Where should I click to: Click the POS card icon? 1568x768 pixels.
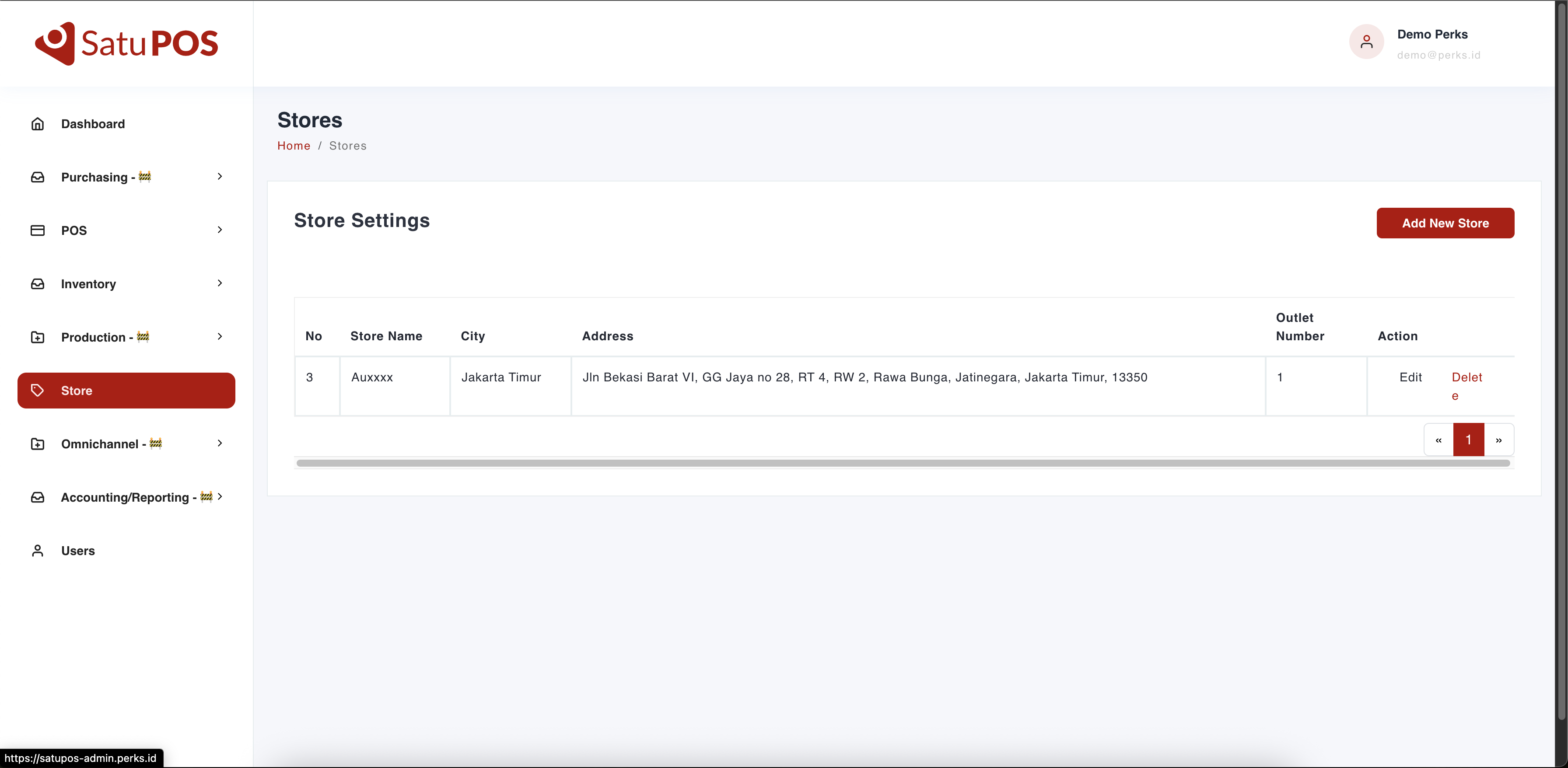[38, 230]
